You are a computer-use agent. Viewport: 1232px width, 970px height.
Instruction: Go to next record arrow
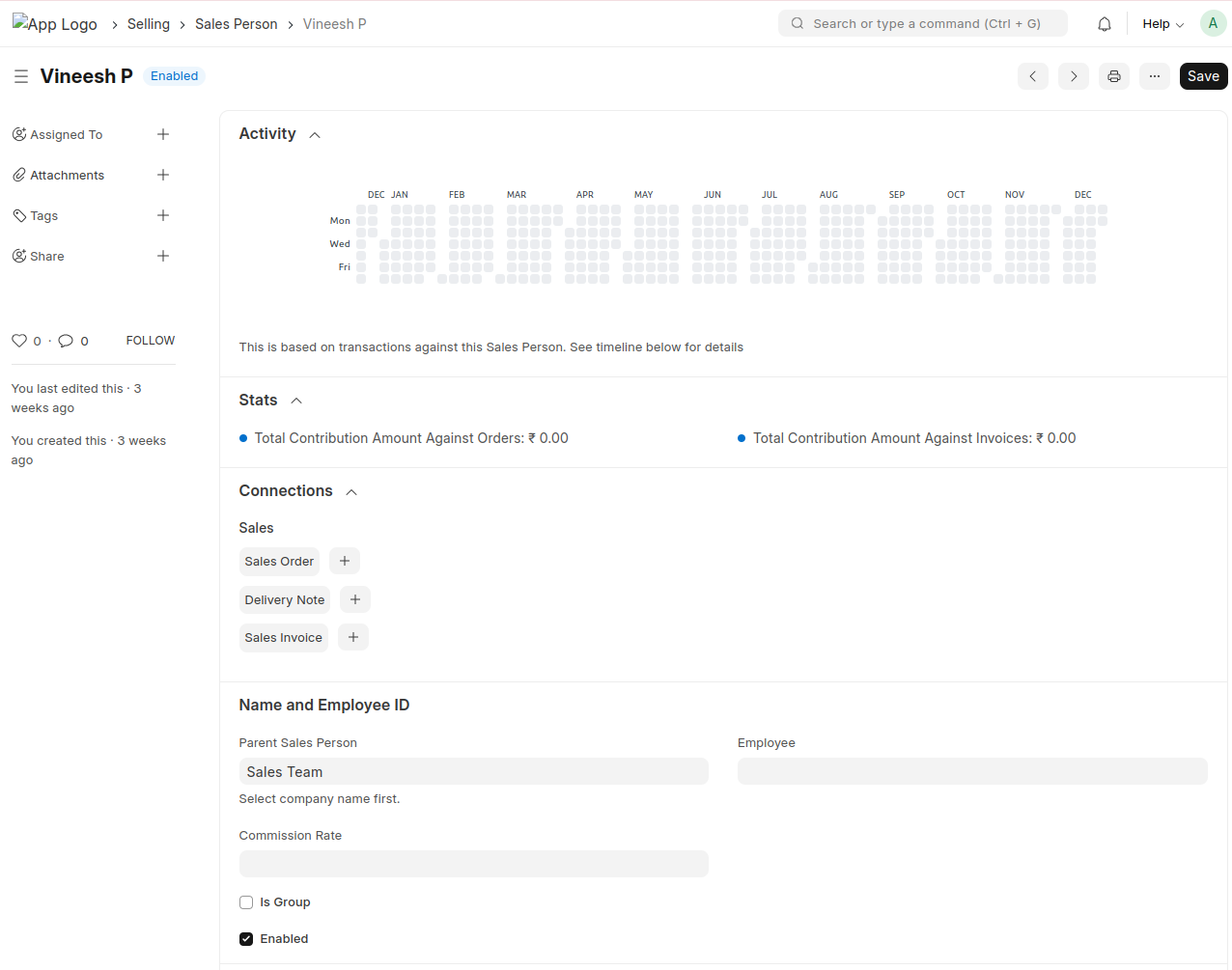(1073, 76)
